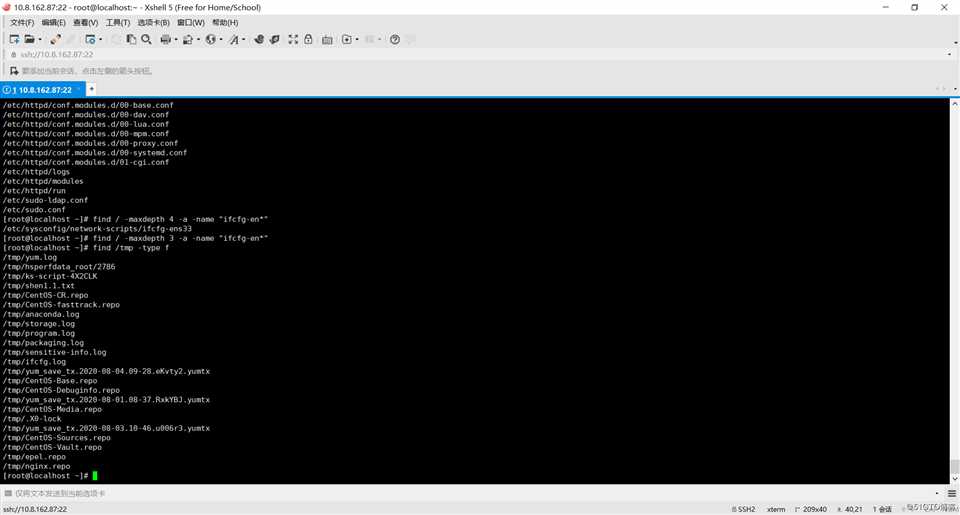
Task: Click the terminal vertical scrollbar thumb
Action: [954, 466]
